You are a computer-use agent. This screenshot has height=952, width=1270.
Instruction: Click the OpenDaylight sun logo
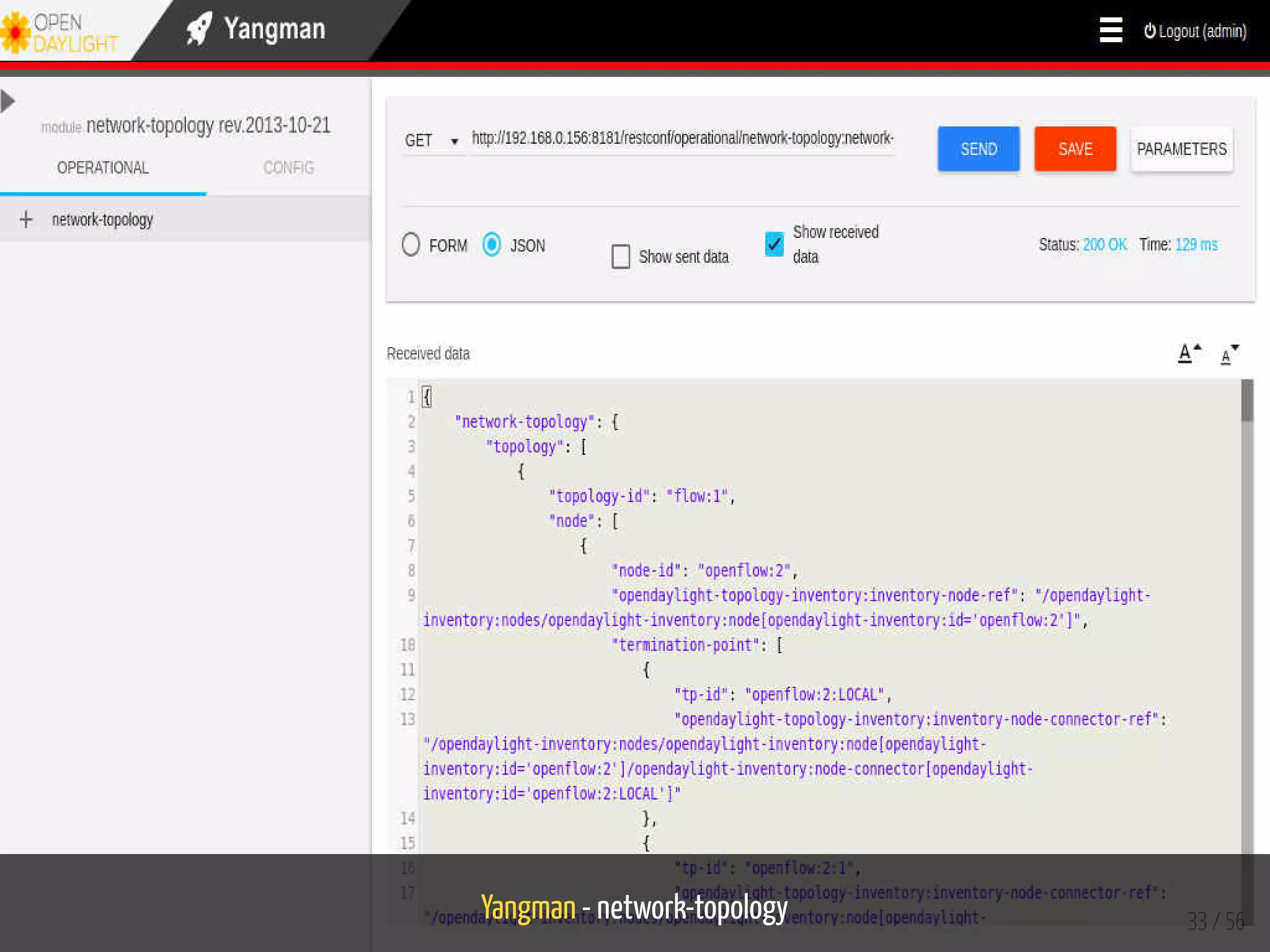coord(15,32)
